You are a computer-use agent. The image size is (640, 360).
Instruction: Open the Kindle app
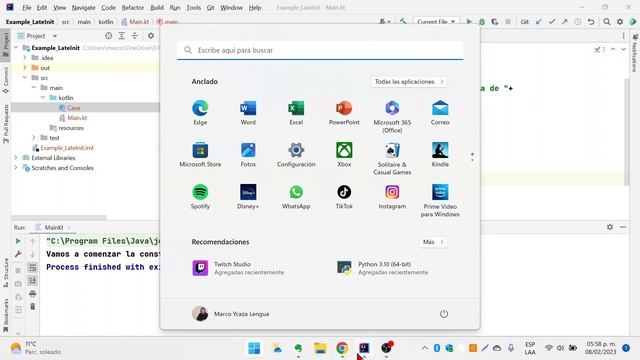coord(440,155)
